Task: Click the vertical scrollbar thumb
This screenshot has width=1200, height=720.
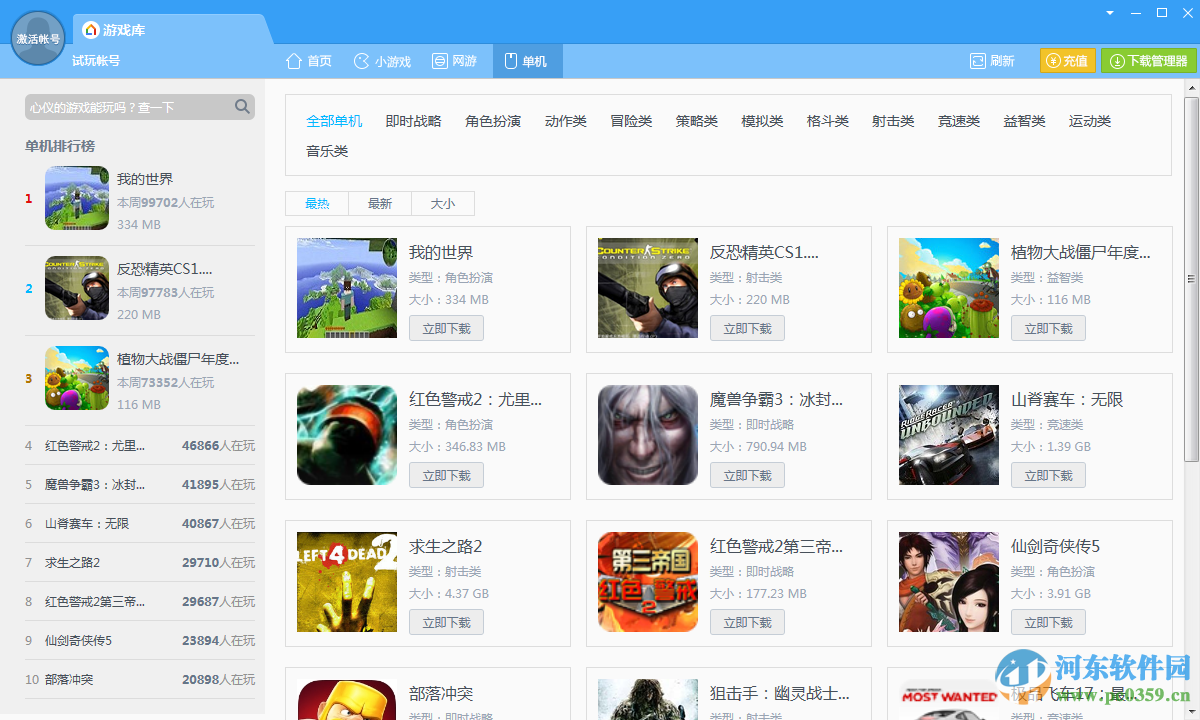Action: [x=1191, y=280]
